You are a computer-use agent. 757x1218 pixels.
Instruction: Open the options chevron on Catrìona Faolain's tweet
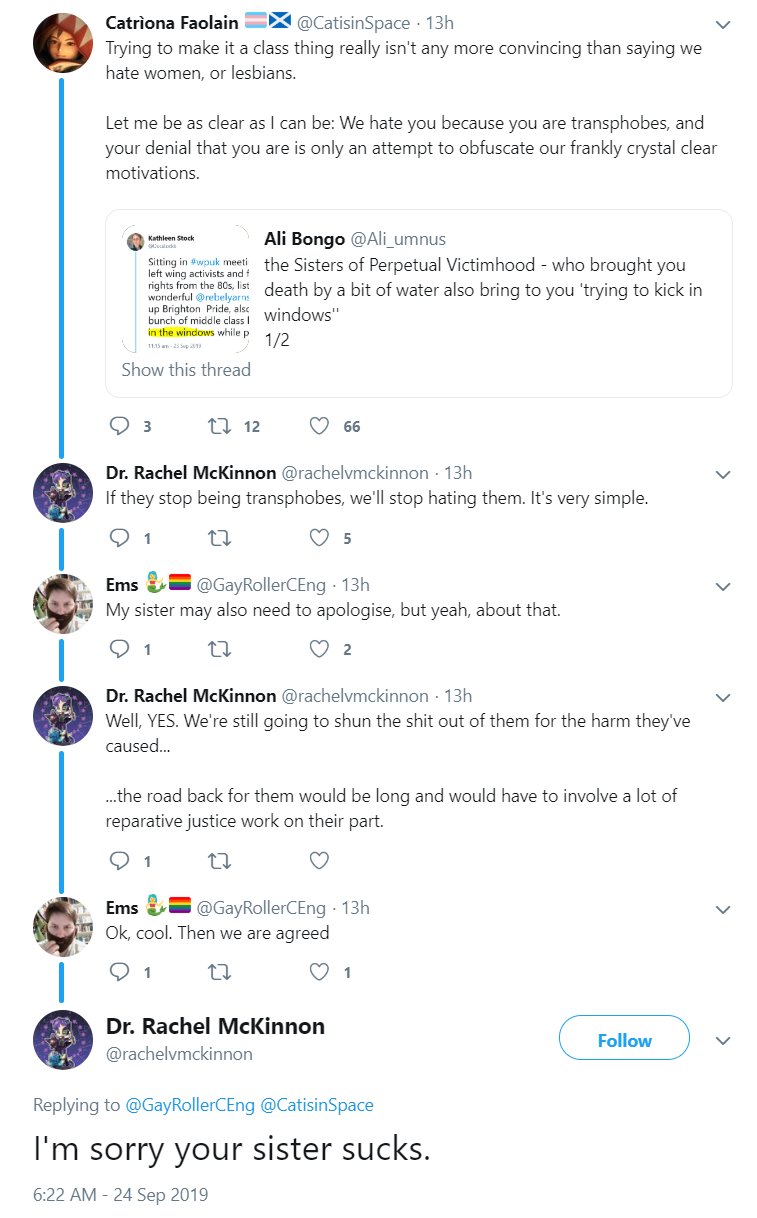[x=723, y=24]
